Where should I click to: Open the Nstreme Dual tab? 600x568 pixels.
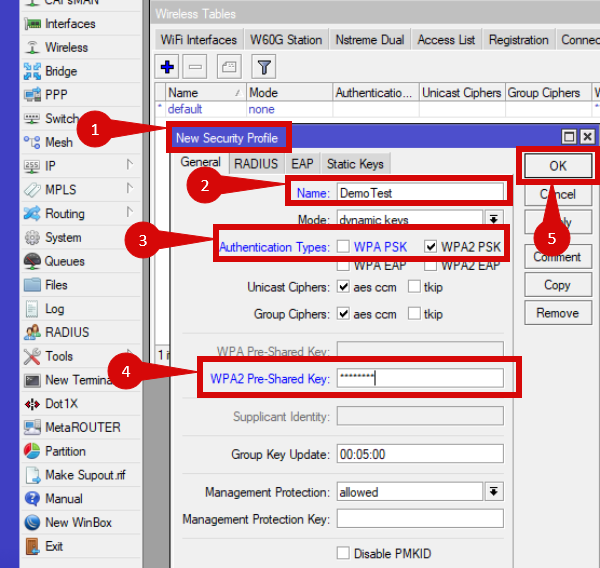point(370,40)
